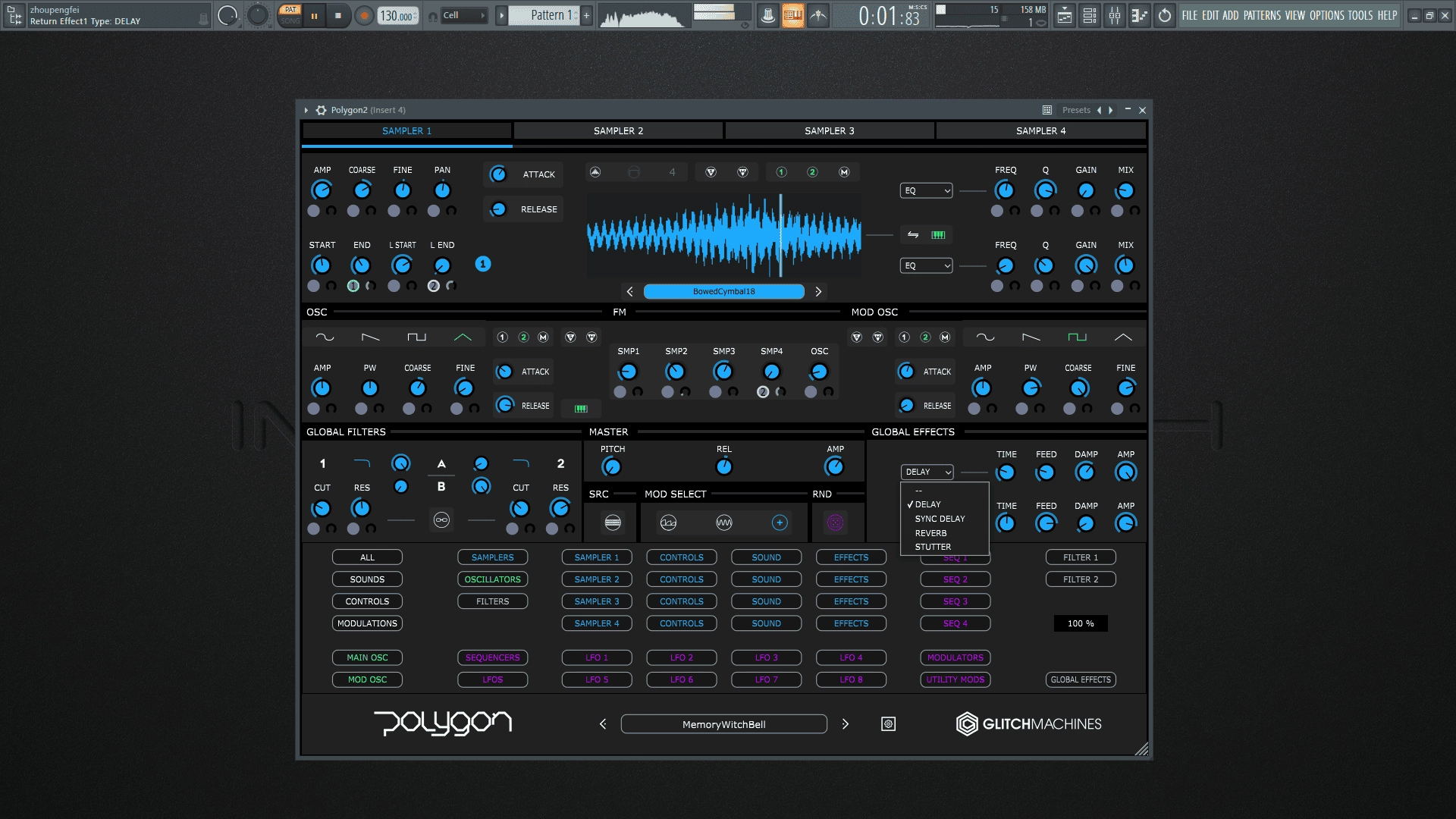This screenshot has height=819, width=1456.
Task: Click the GLOBAL EFFECTS button
Action: click(1081, 679)
